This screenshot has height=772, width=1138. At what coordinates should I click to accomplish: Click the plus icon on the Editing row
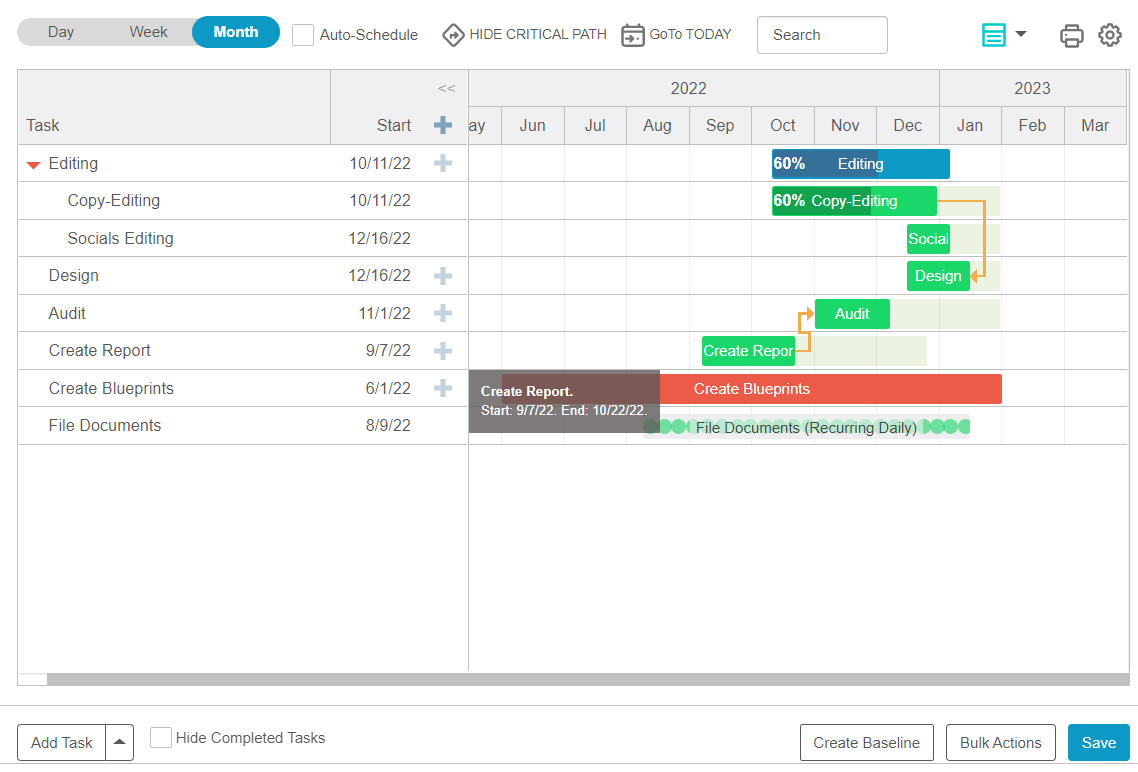click(x=443, y=163)
